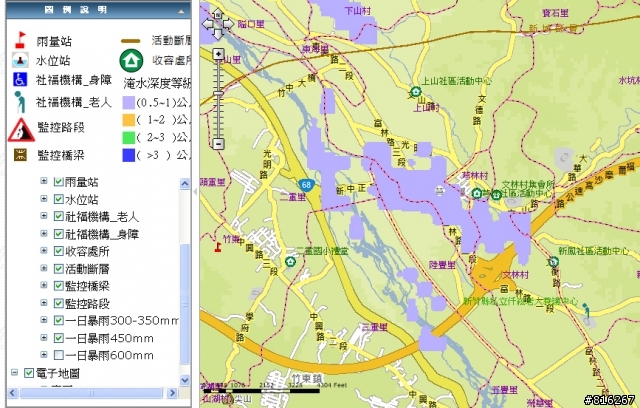
Task: Click the layer list scroll down arrow
Action: (184, 380)
